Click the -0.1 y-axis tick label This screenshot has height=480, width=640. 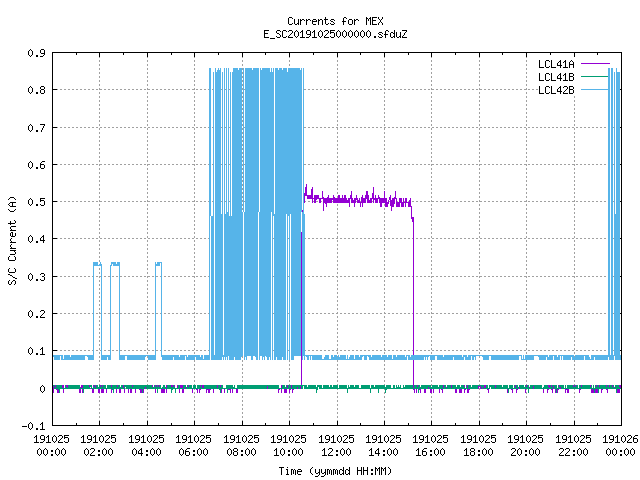click(x=33, y=426)
